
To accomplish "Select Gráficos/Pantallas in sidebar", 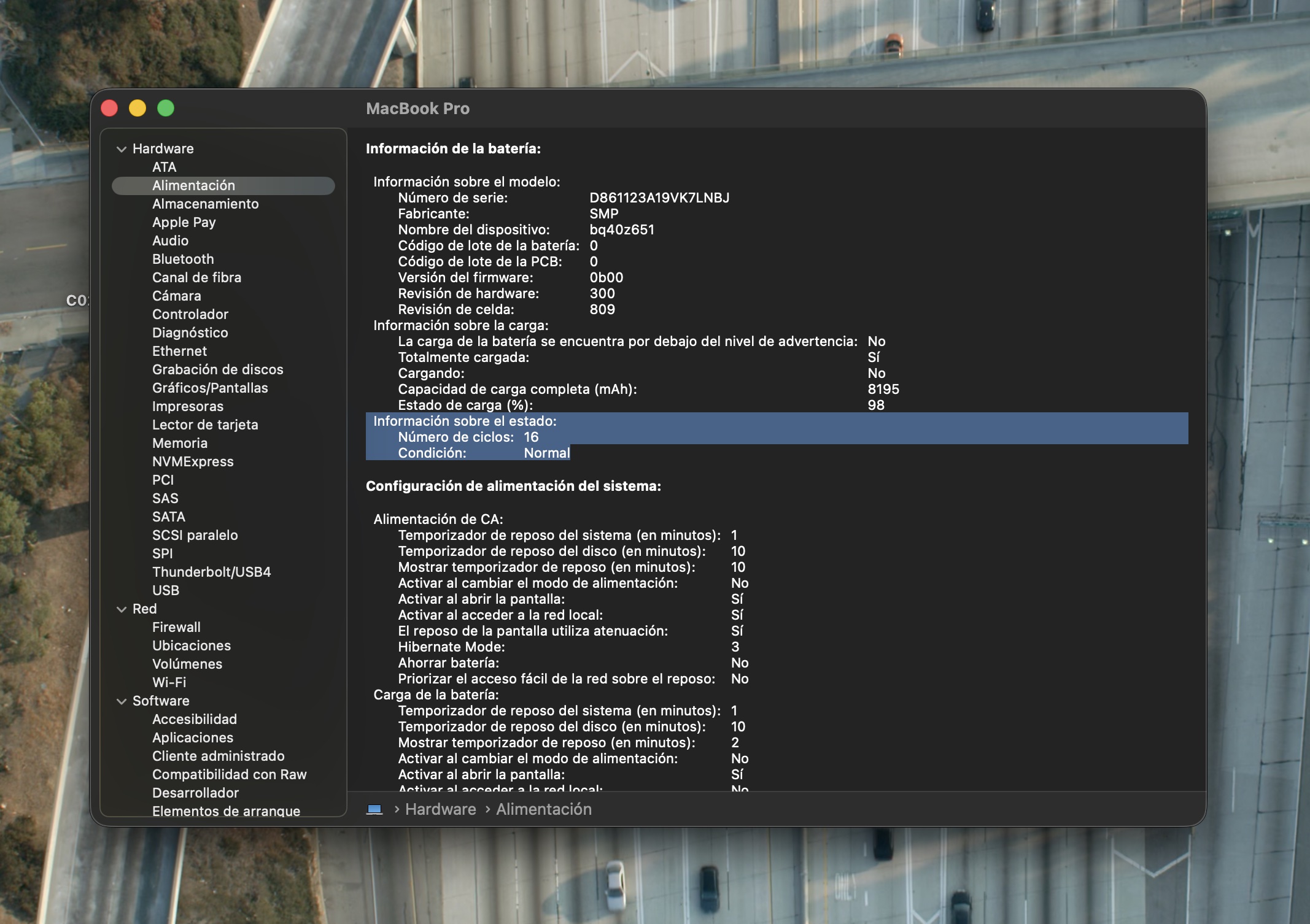I will pos(210,388).
